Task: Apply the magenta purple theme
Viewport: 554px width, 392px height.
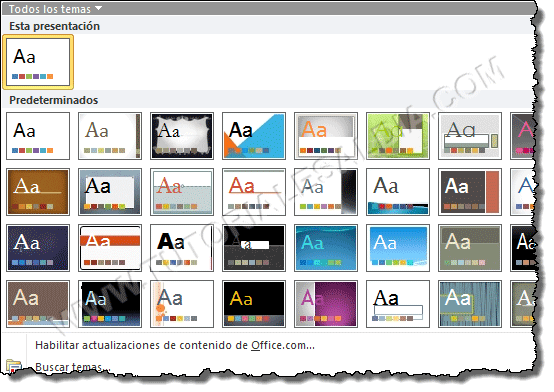Action: 326,304
